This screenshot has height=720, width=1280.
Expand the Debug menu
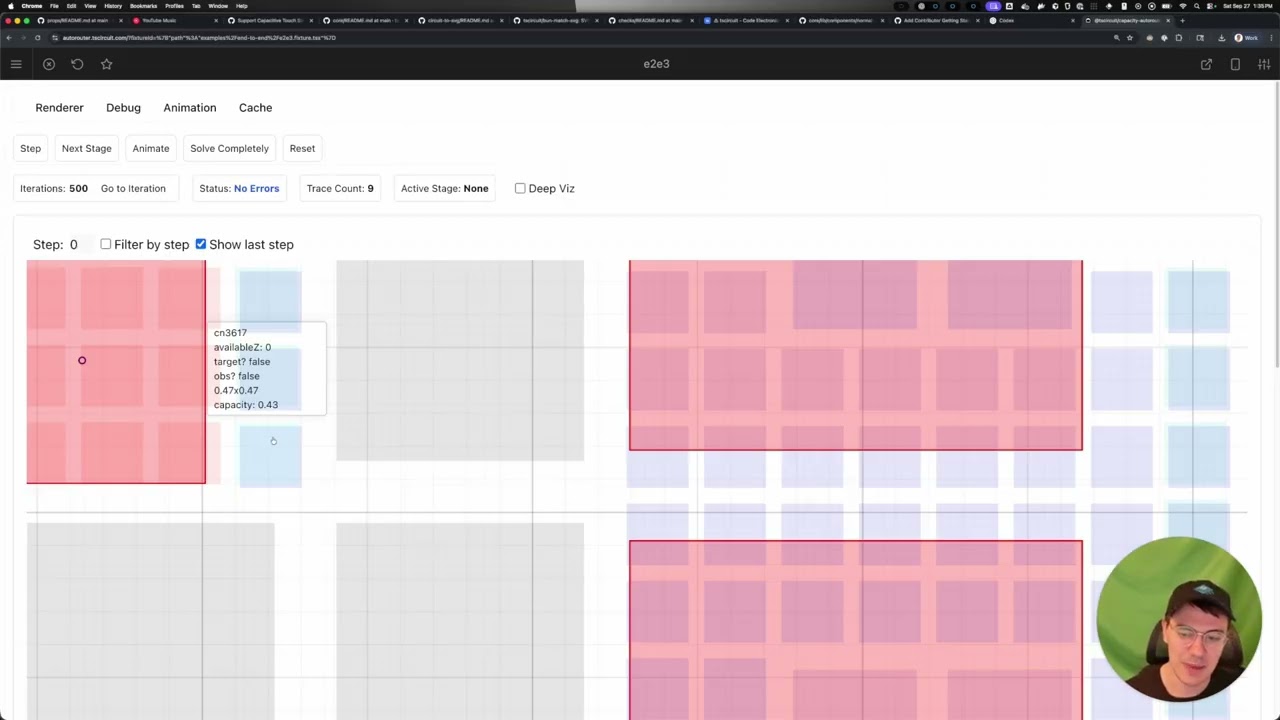123,107
